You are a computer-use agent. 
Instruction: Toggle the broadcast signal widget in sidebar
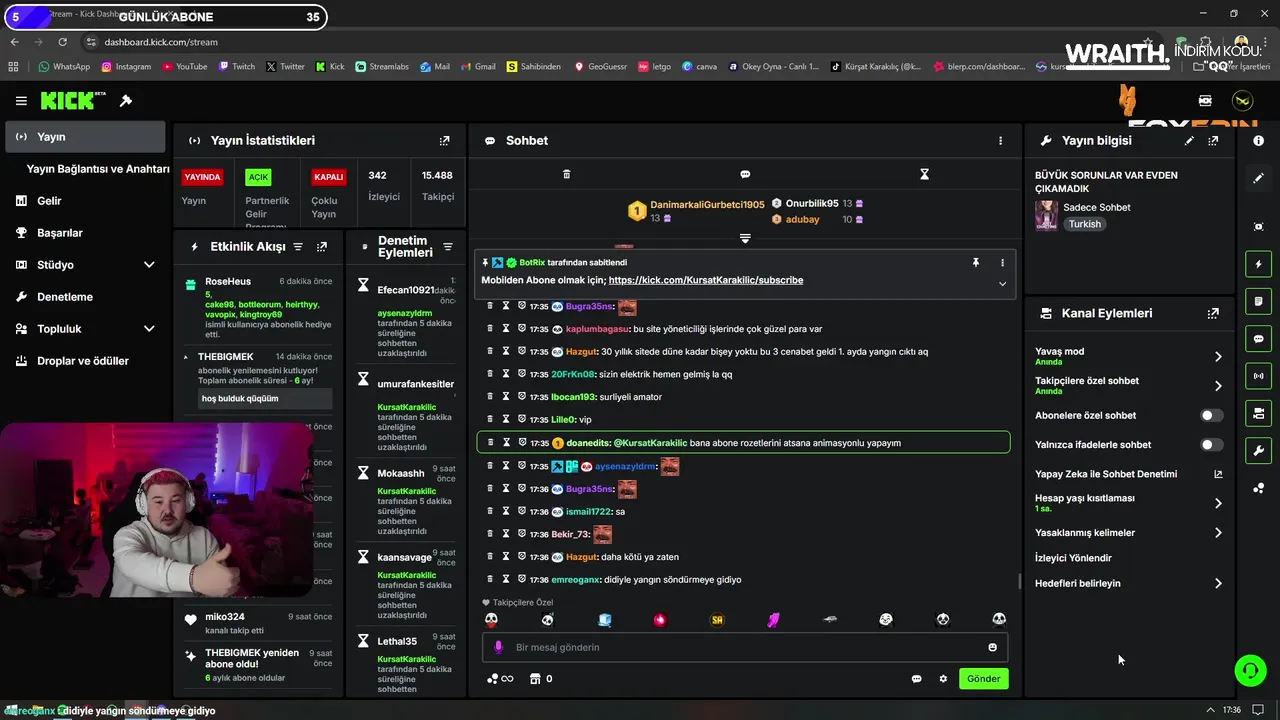pos(1258,376)
